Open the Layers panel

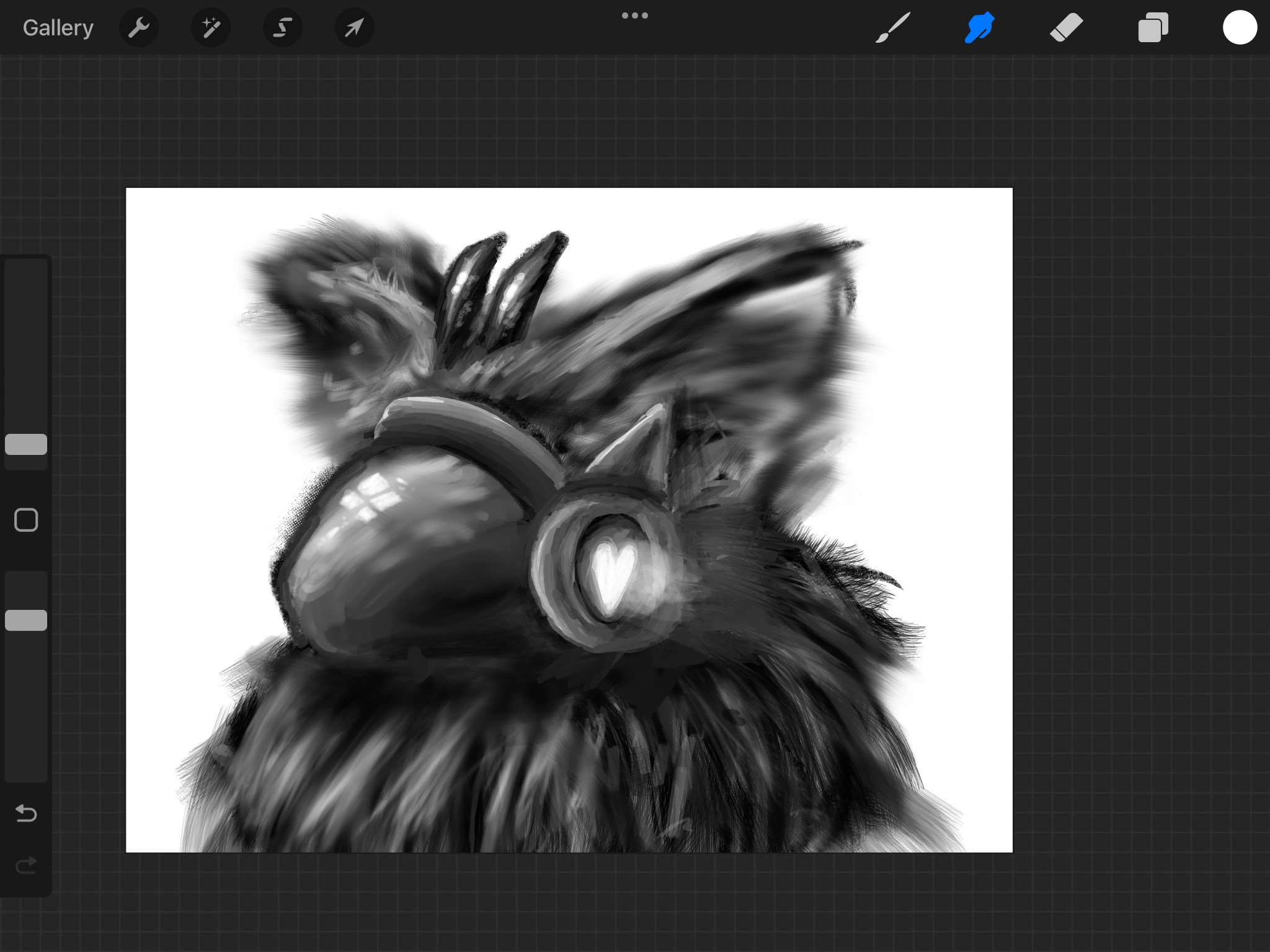click(x=1153, y=27)
